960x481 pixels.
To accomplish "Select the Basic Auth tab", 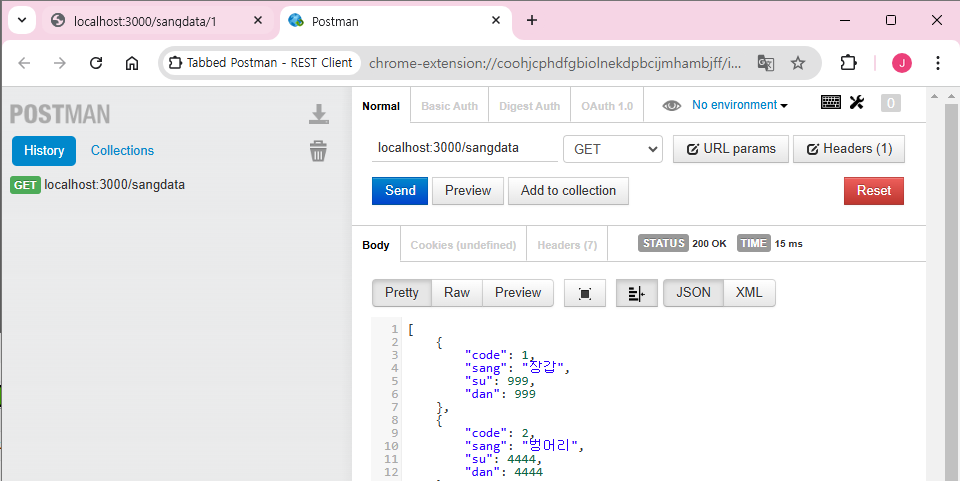I will 449,106.
